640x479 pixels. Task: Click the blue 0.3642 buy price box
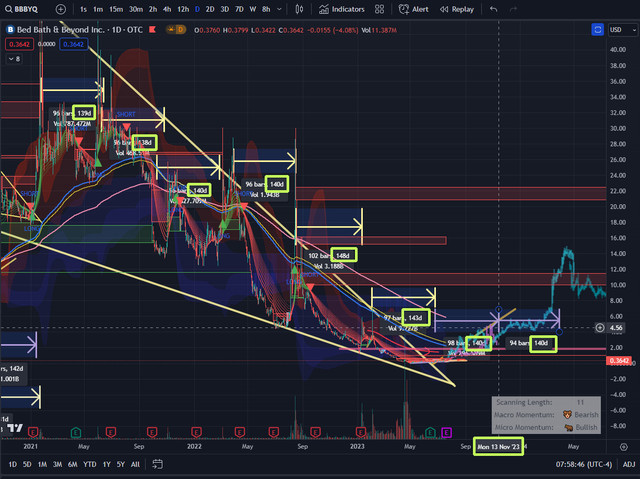[x=73, y=44]
